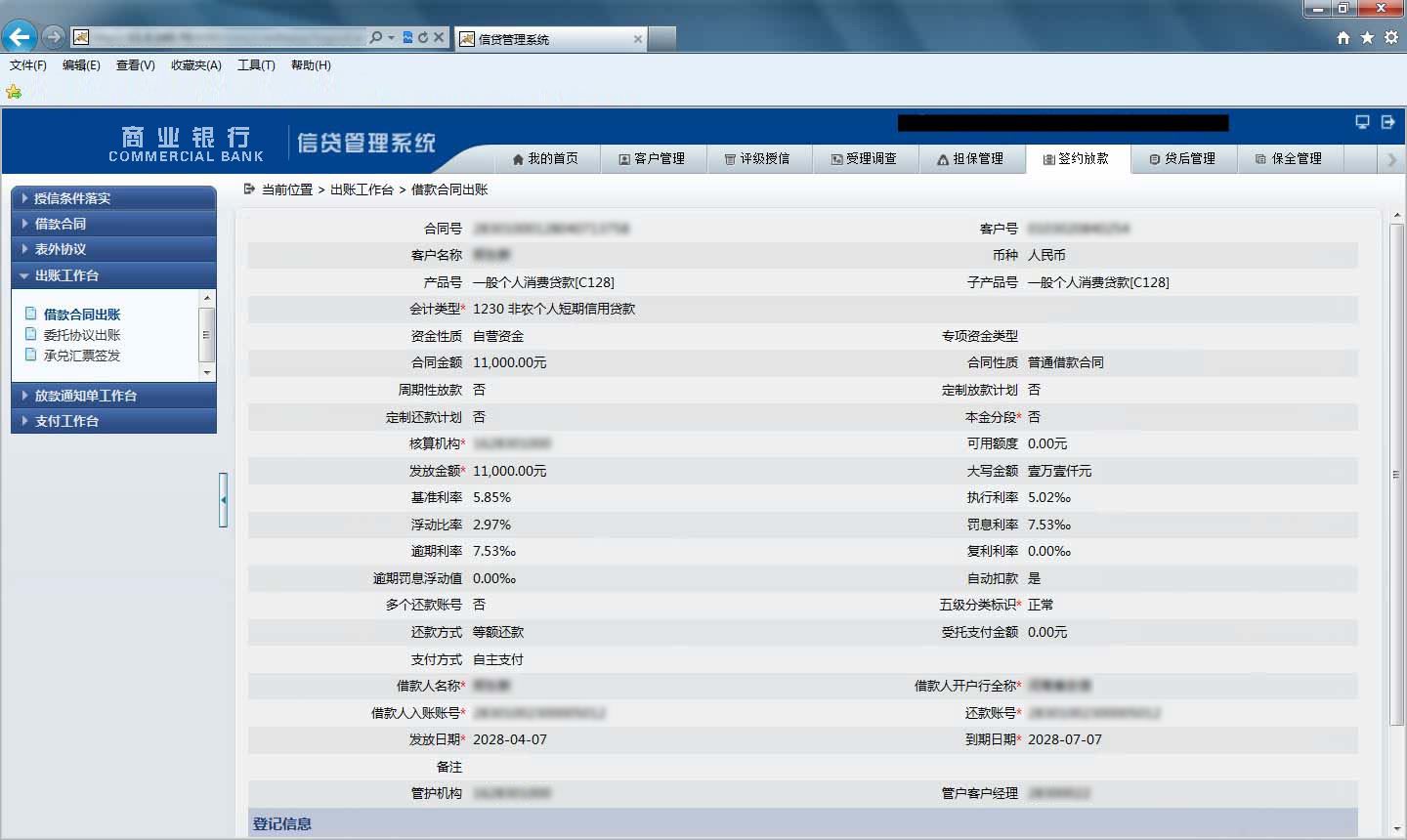
Task: Click 币种 value 人民币
Action: [1046, 255]
